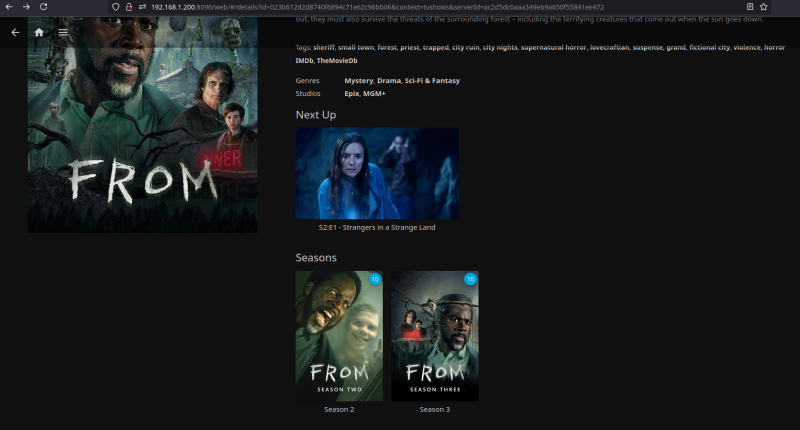This screenshot has height=430, width=800.
Task: Click the 'Season 2' label
Action: pos(339,410)
